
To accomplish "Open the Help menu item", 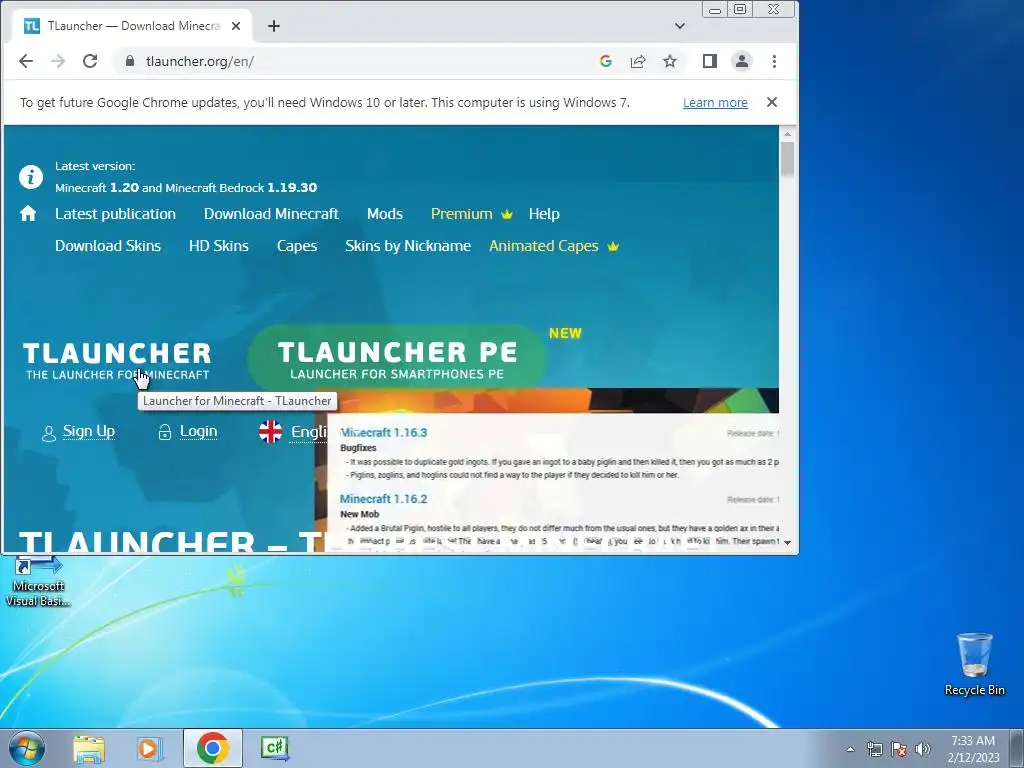I will click(x=544, y=214).
